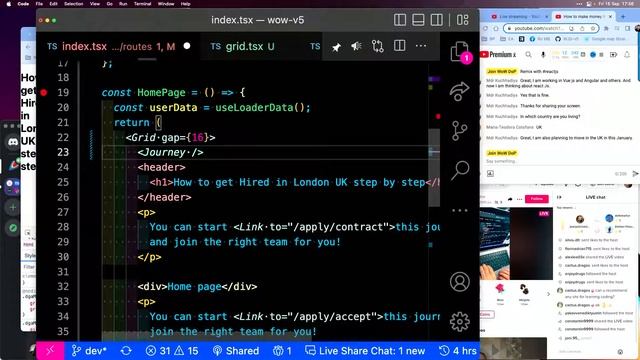Click the megaphone icon in the editor toolbar
This screenshot has width=640, height=360.
click(356, 46)
